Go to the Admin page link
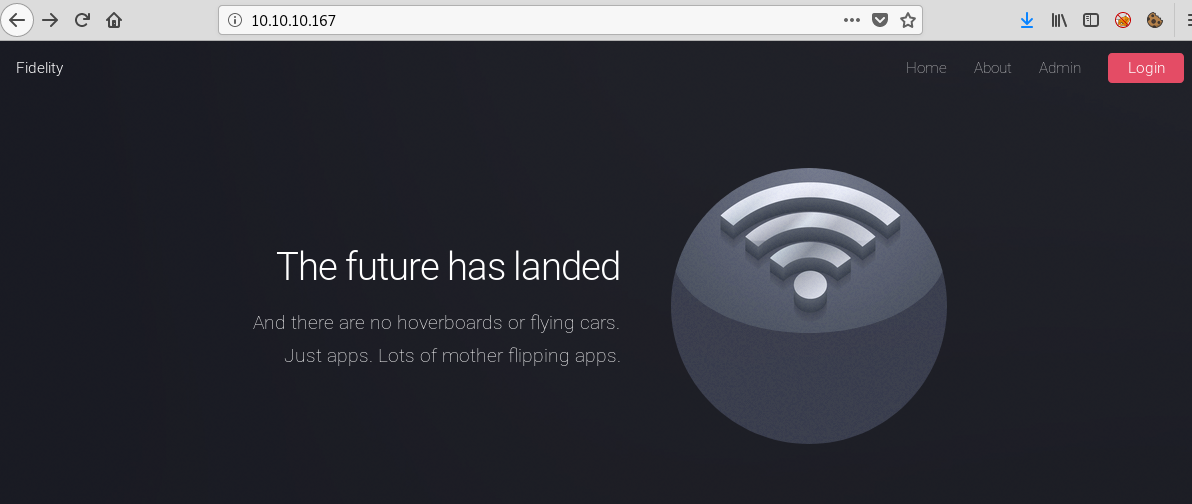 (1060, 68)
